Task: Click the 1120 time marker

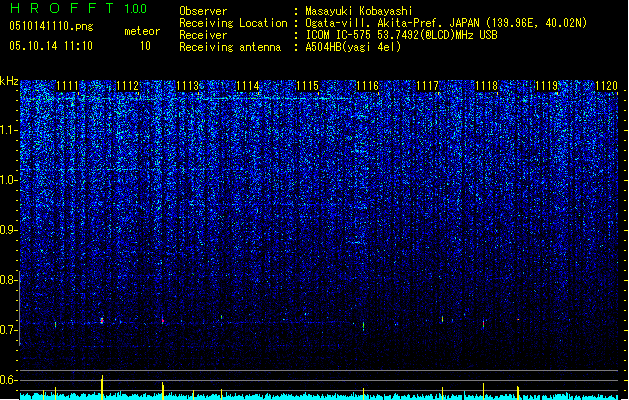Action: pos(607,86)
